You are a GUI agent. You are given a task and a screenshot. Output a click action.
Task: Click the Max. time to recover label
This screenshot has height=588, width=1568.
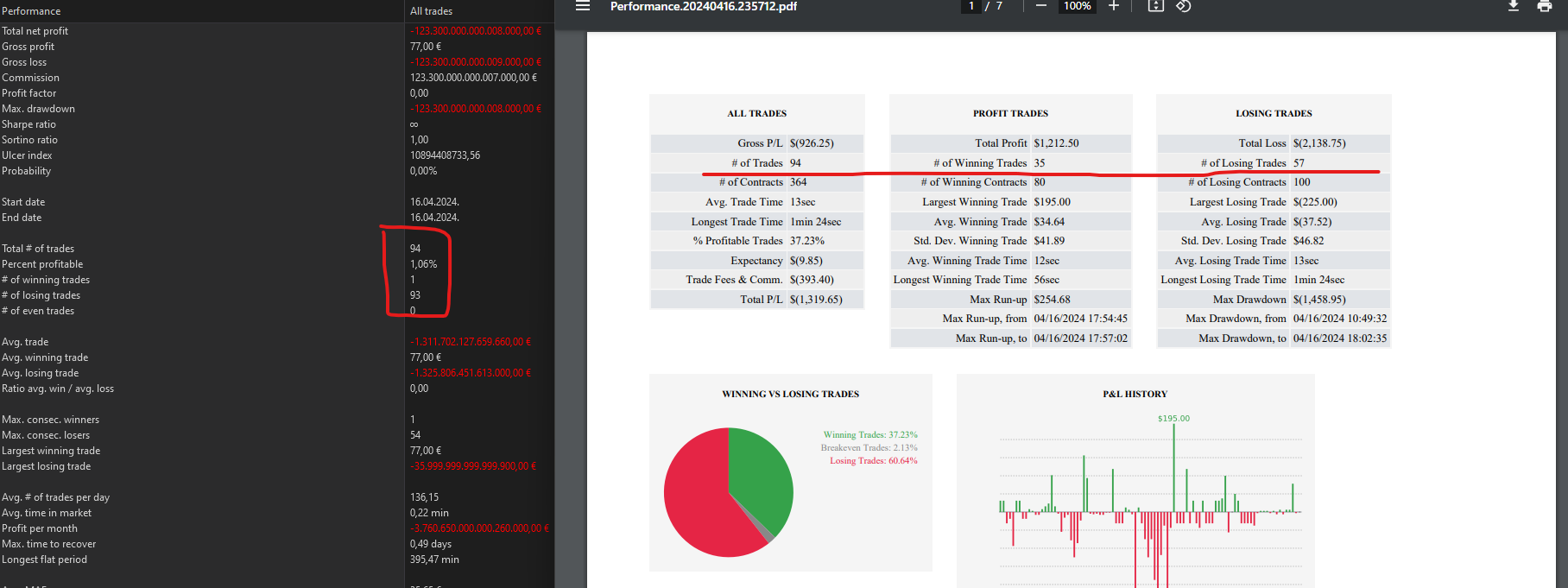coord(48,544)
